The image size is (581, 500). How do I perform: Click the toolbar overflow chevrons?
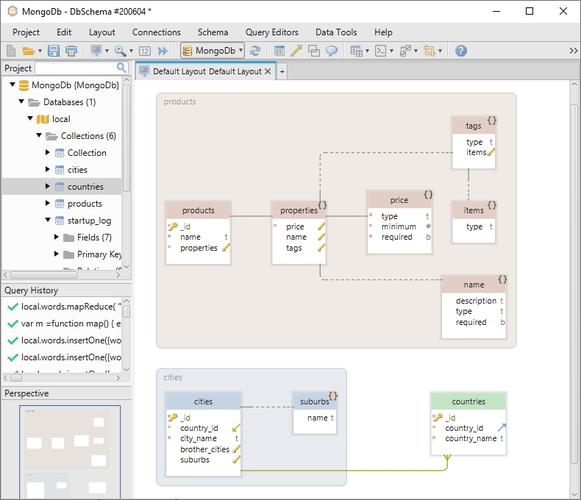click(x=573, y=51)
